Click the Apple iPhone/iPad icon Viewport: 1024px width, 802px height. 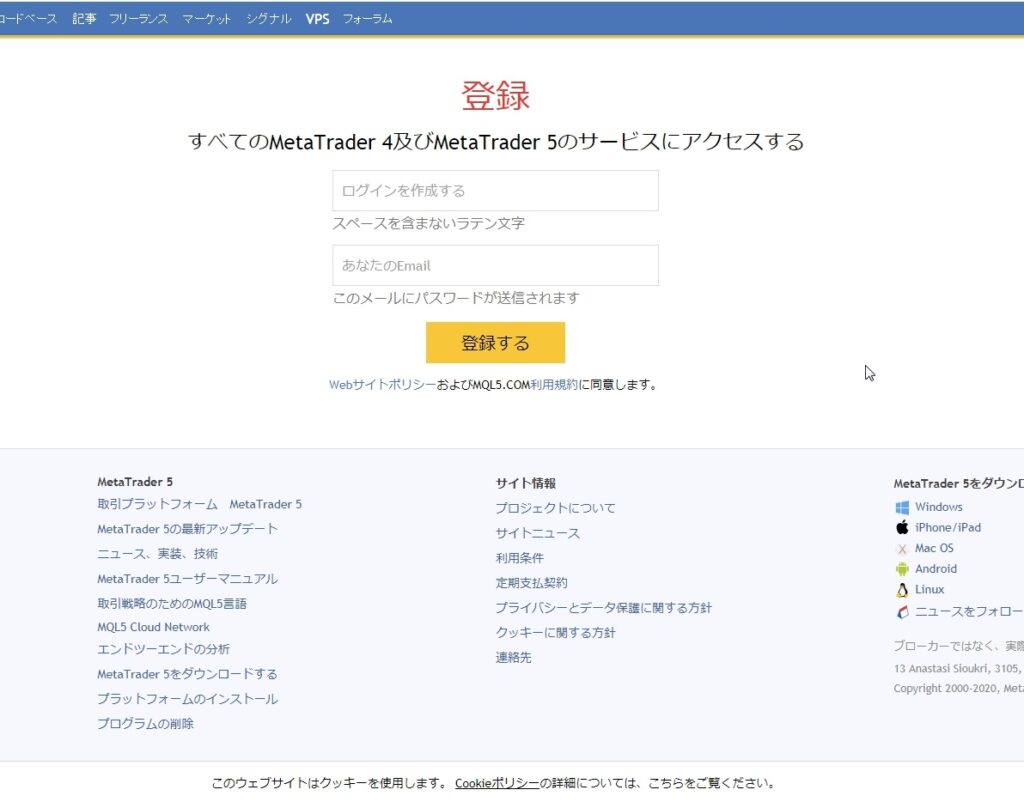902,527
